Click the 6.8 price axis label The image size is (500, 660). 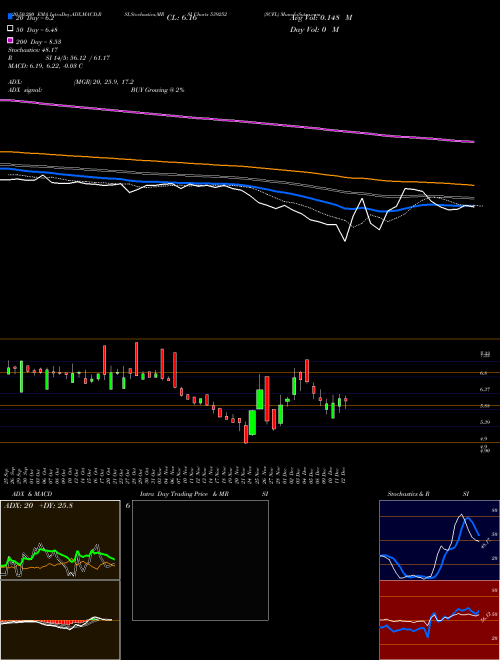(483, 373)
